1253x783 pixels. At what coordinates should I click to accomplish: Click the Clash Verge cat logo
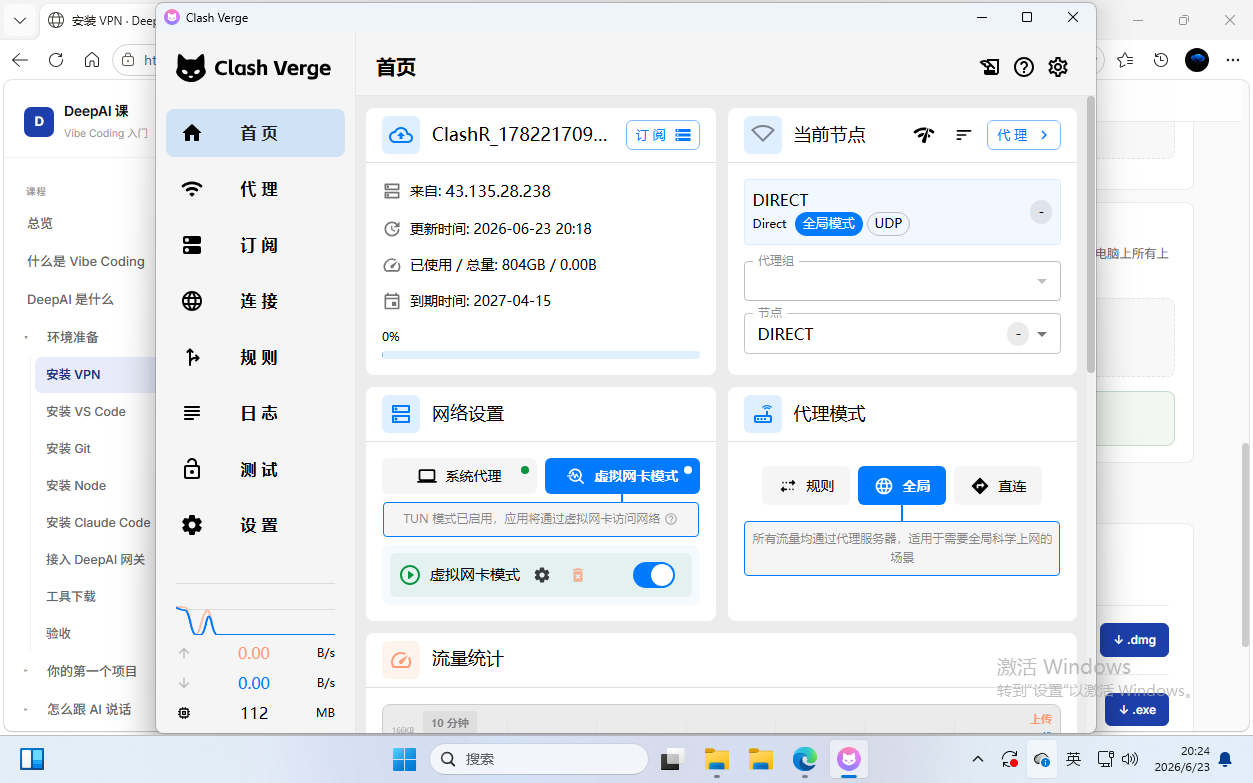pyautogui.click(x=191, y=68)
